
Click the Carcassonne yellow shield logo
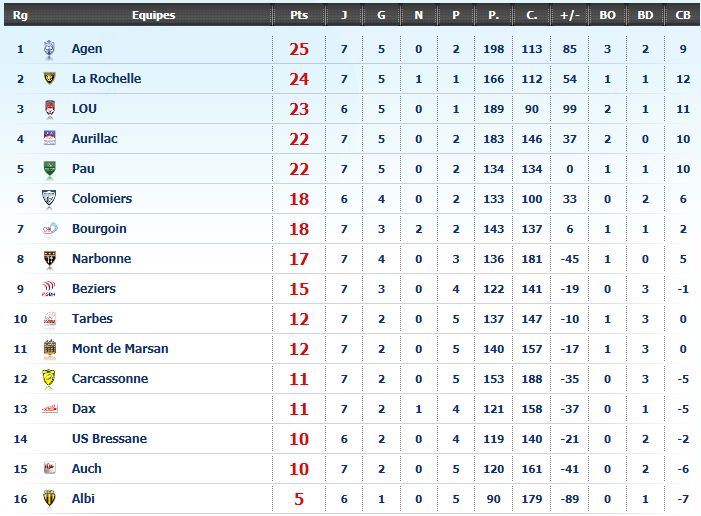point(50,379)
